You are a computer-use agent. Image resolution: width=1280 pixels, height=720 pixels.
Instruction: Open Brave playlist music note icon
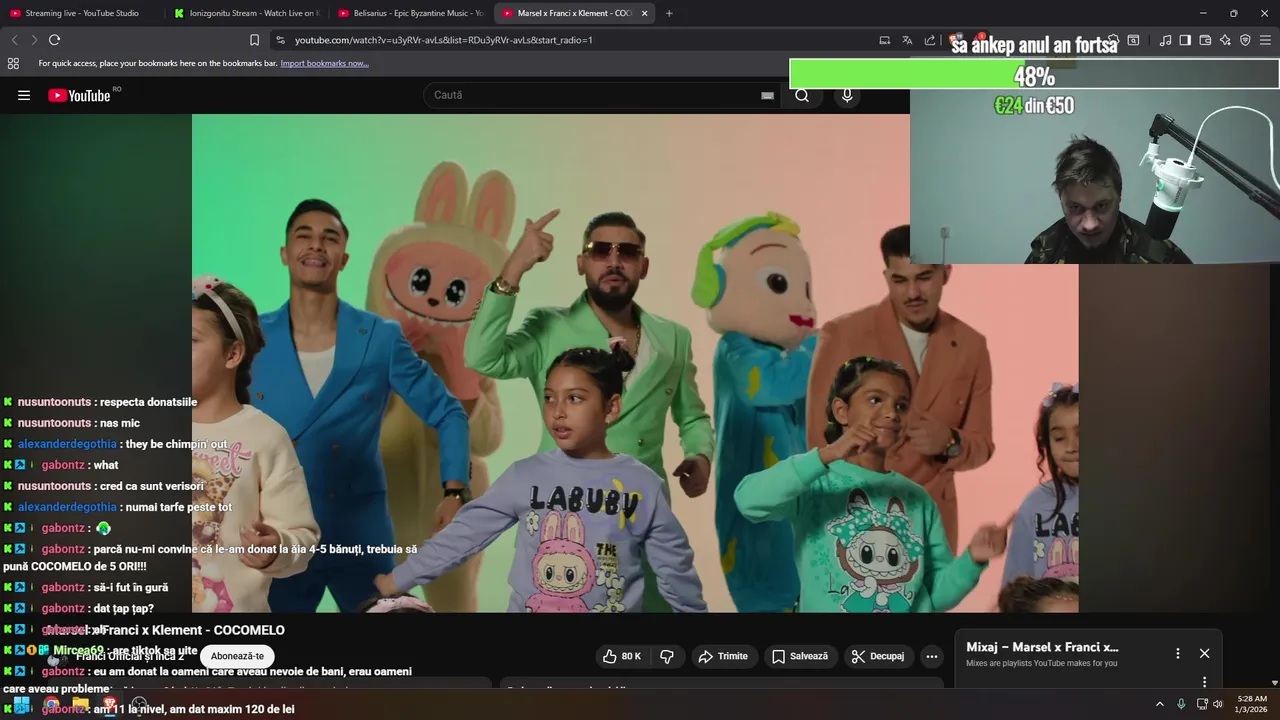point(1165,40)
